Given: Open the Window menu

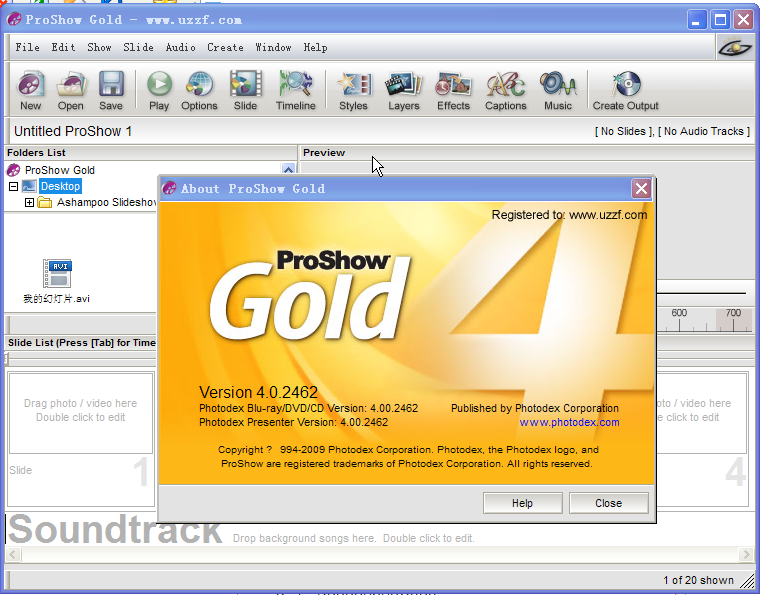Looking at the screenshot, I should (273, 47).
